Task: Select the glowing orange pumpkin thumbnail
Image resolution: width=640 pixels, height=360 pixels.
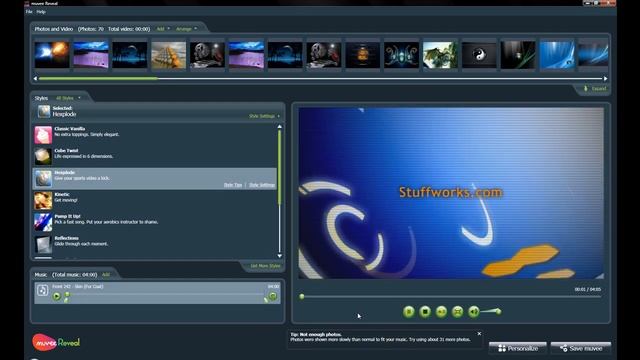Action: coord(363,55)
